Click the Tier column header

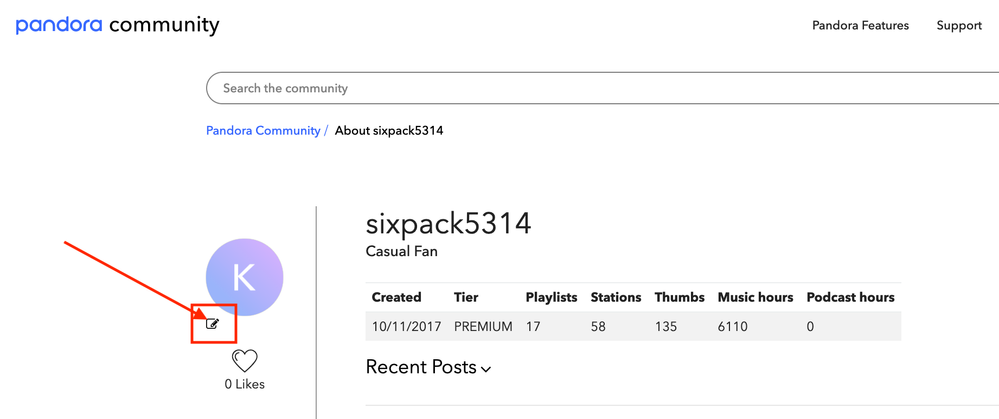[466, 297]
